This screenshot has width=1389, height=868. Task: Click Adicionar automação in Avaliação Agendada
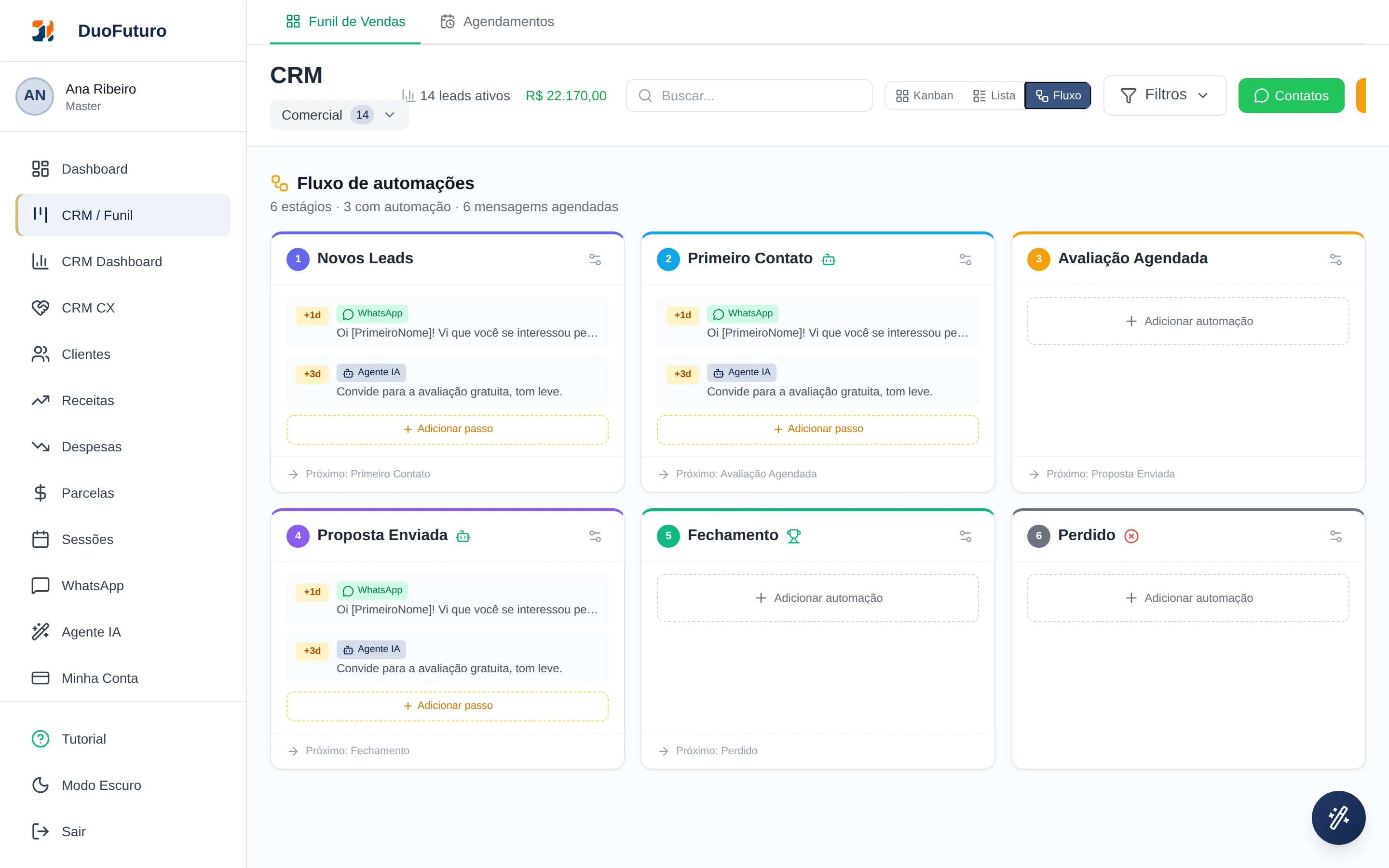point(1188,321)
